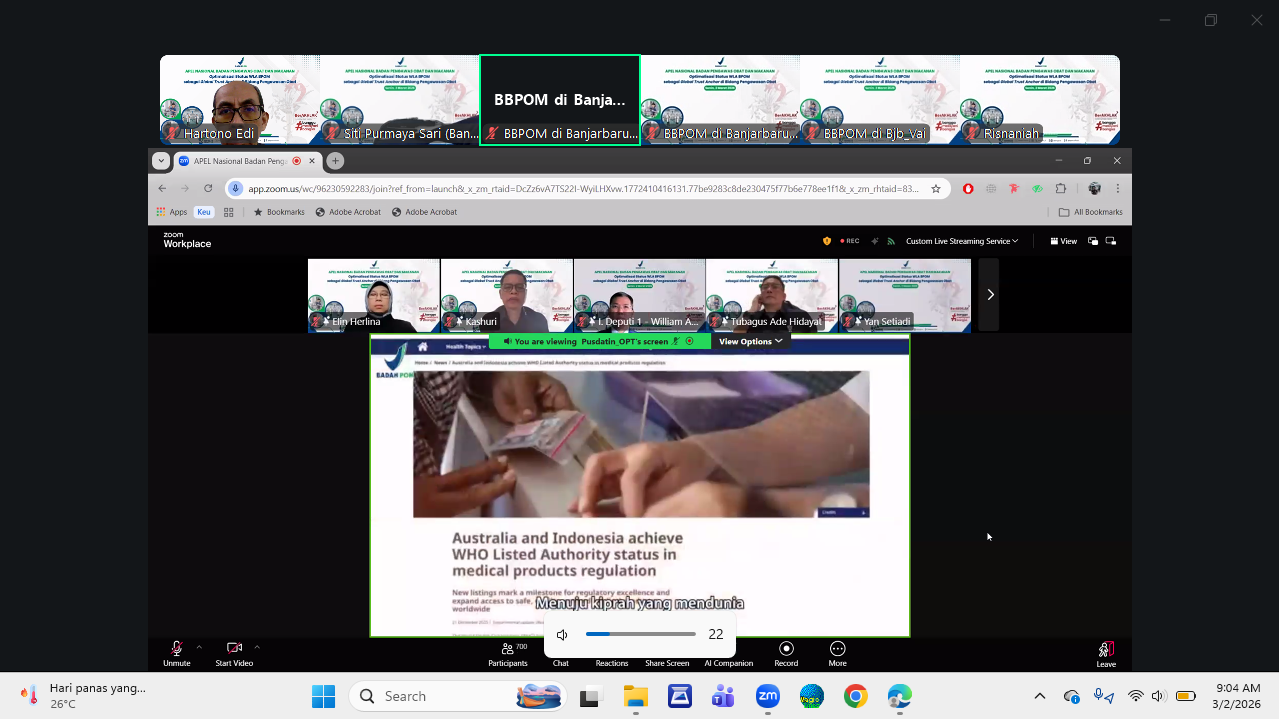Viewport: 1279px width, 719px height.
Task: Select the APEL Nasional browser tab
Action: pos(240,161)
